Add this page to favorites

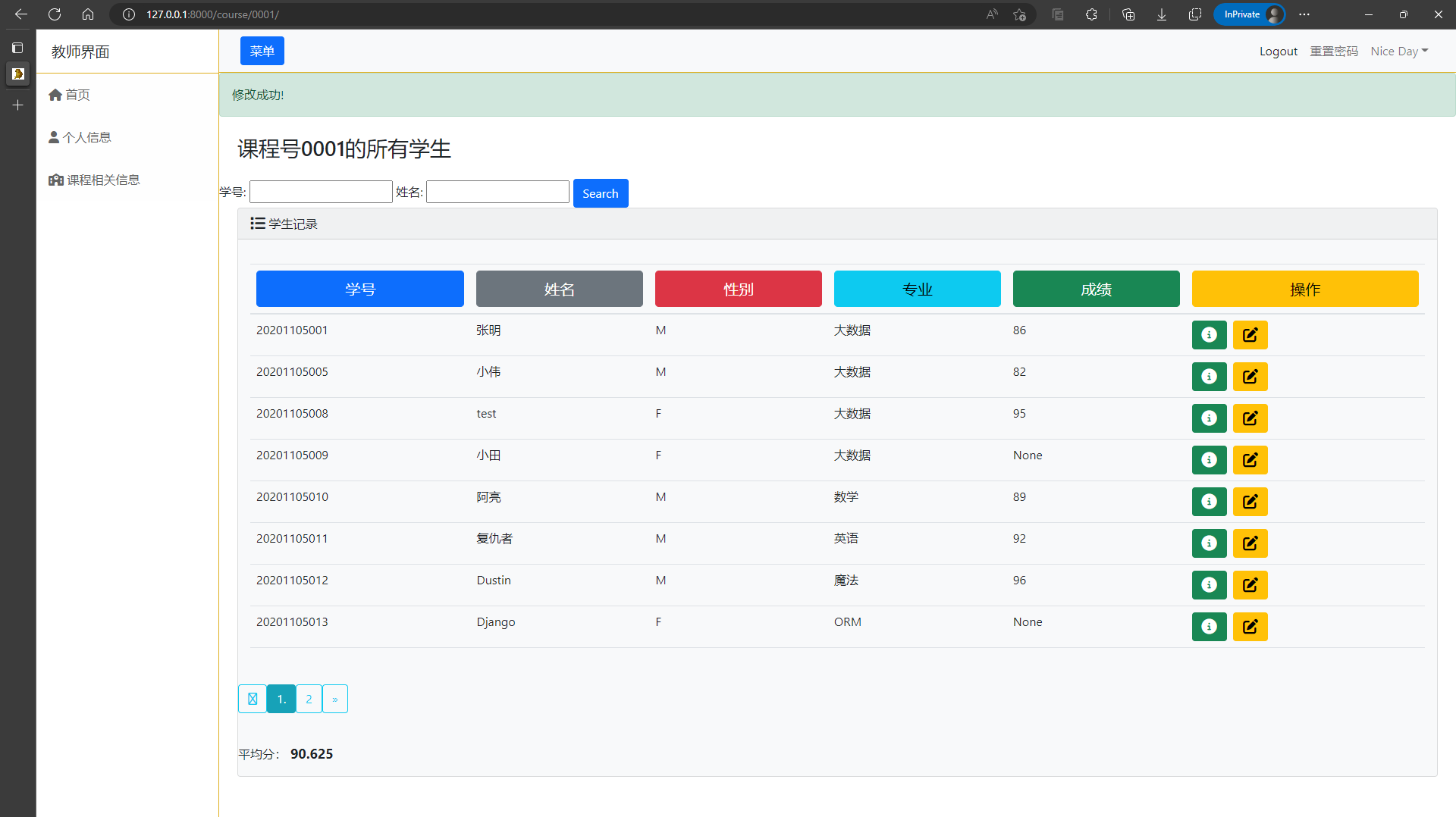tap(1019, 14)
